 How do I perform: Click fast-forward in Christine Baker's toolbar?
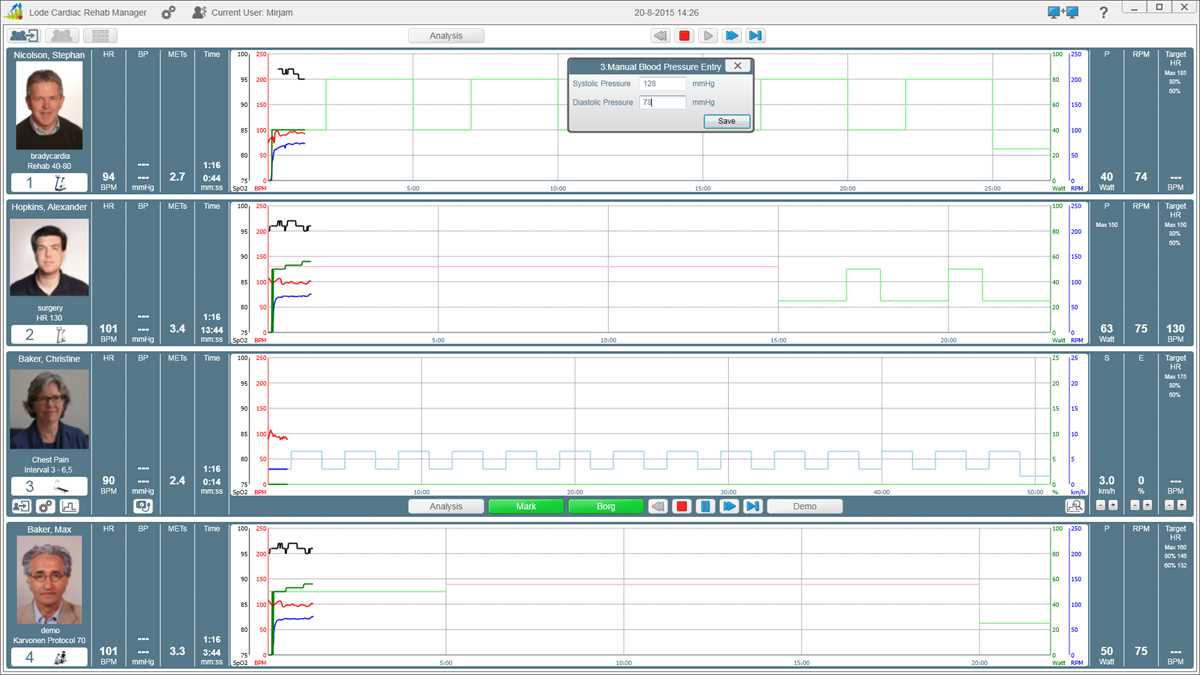tap(730, 506)
